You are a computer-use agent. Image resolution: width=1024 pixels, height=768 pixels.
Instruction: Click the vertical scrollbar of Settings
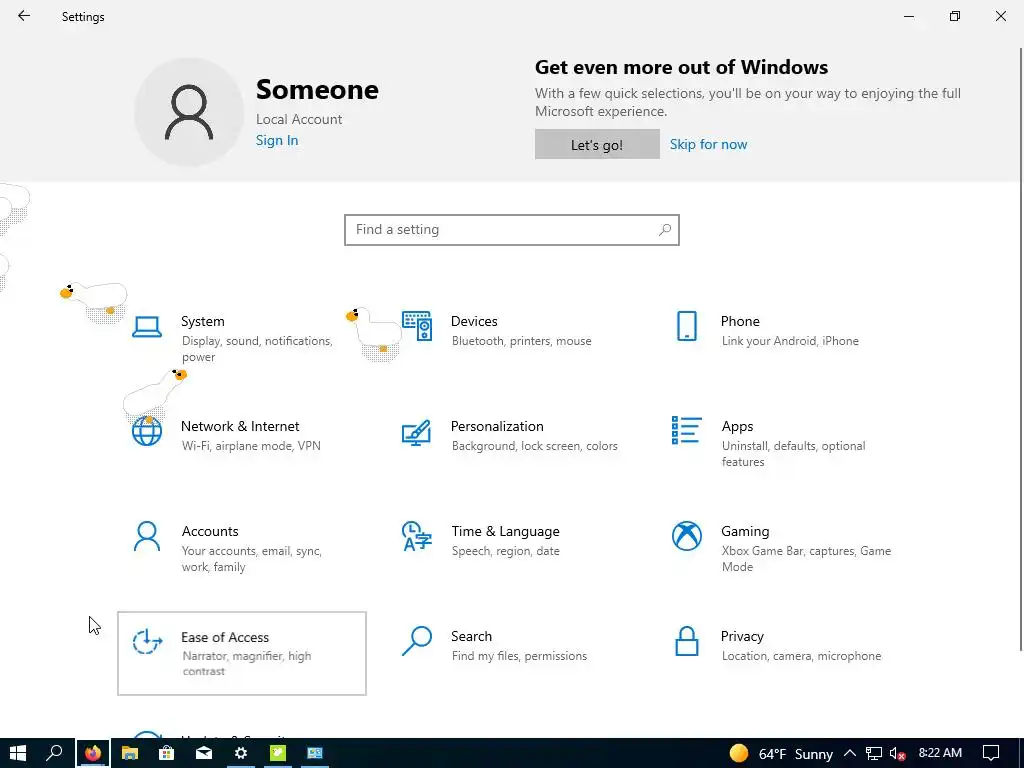(x=1021, y=349)
